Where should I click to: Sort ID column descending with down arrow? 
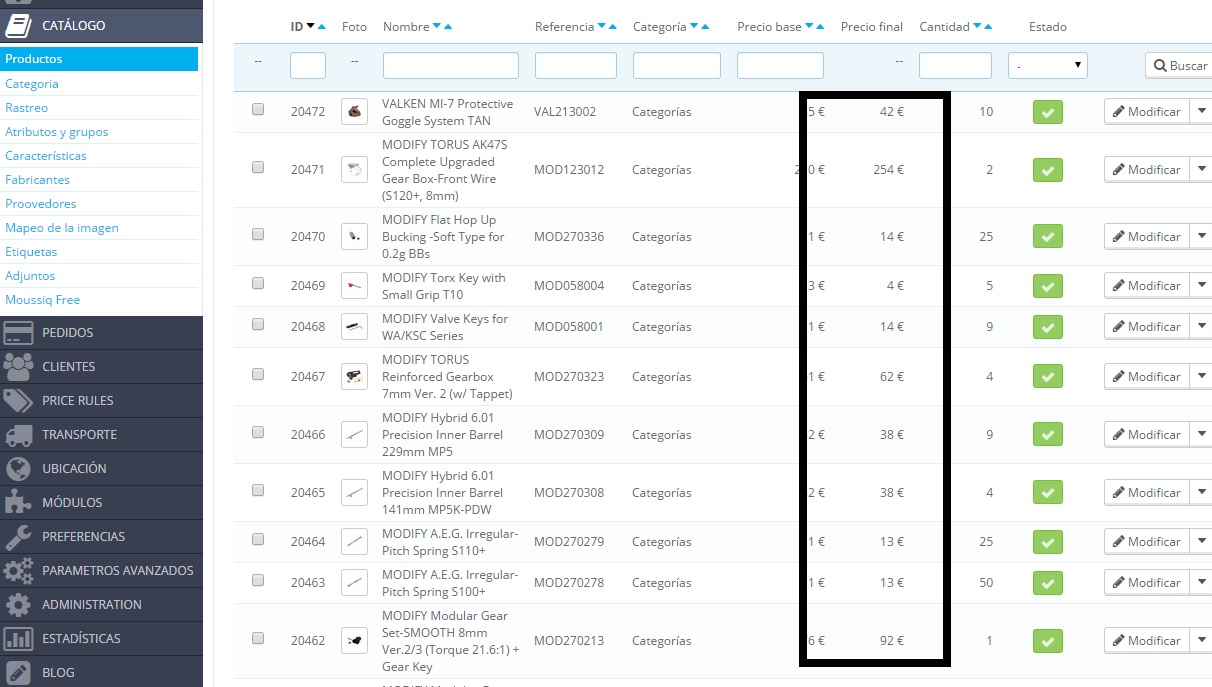[x=311, y=27]
